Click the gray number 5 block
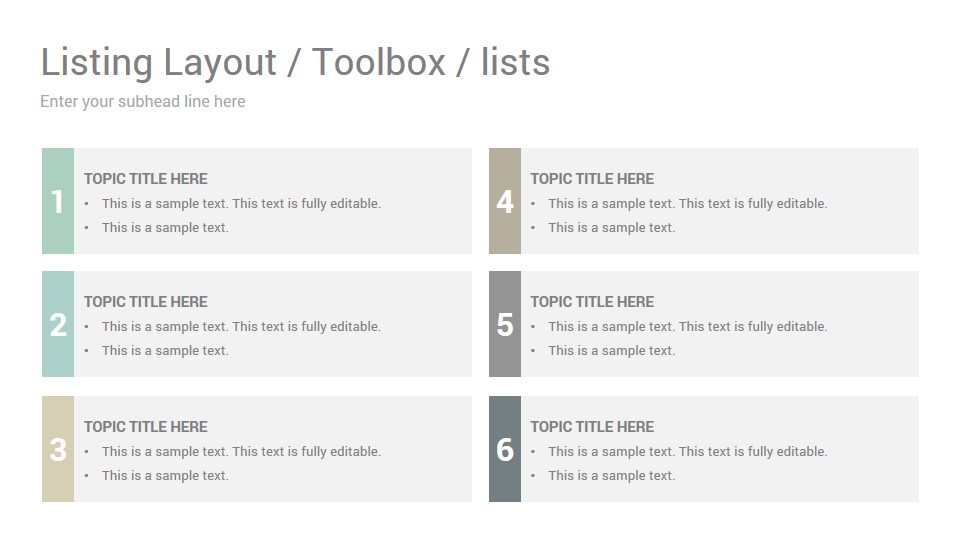960x540 pixels. click(x=505, y=324)
